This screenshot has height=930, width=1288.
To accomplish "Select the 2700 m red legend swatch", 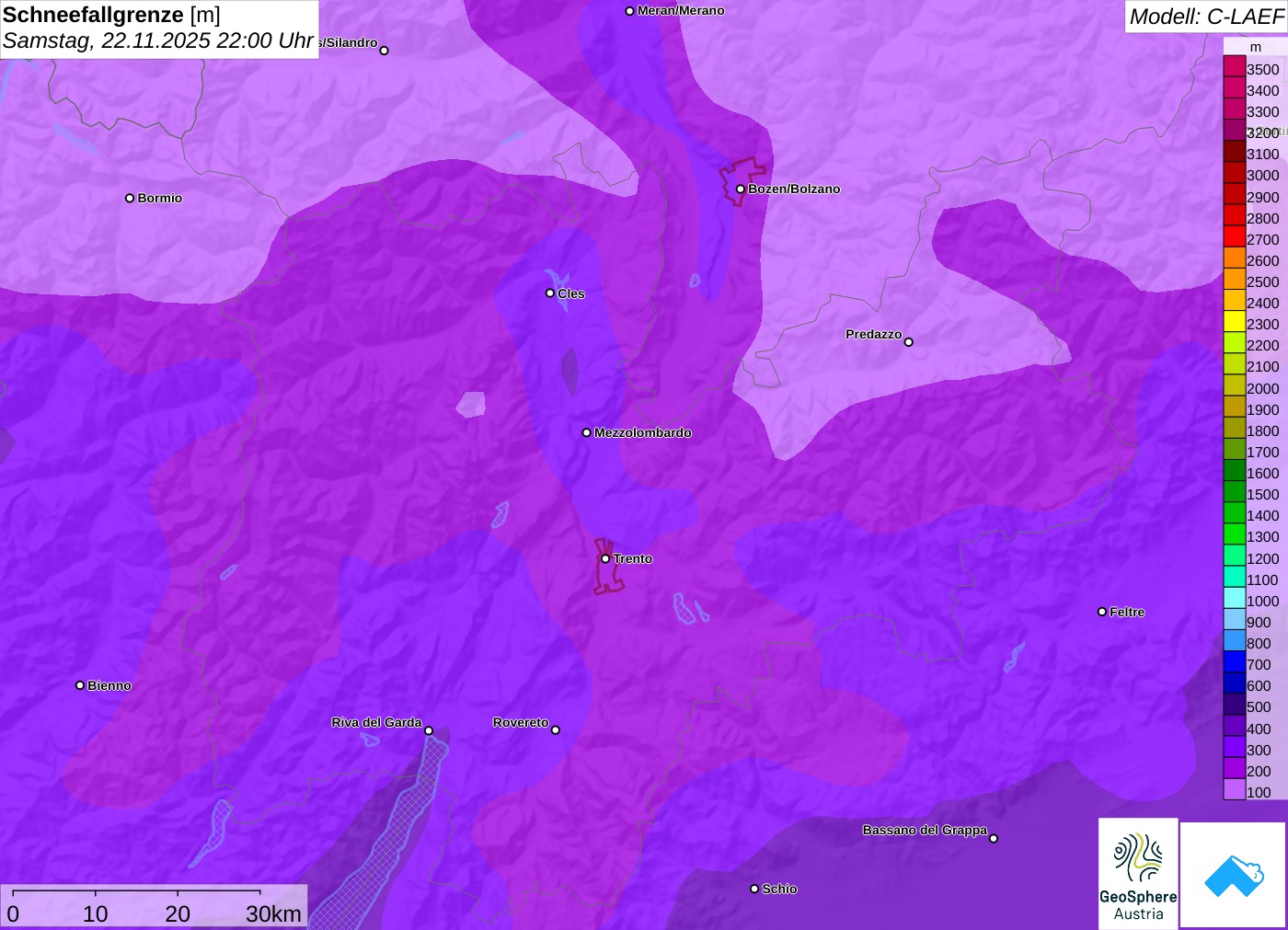I will [1234, 236].
